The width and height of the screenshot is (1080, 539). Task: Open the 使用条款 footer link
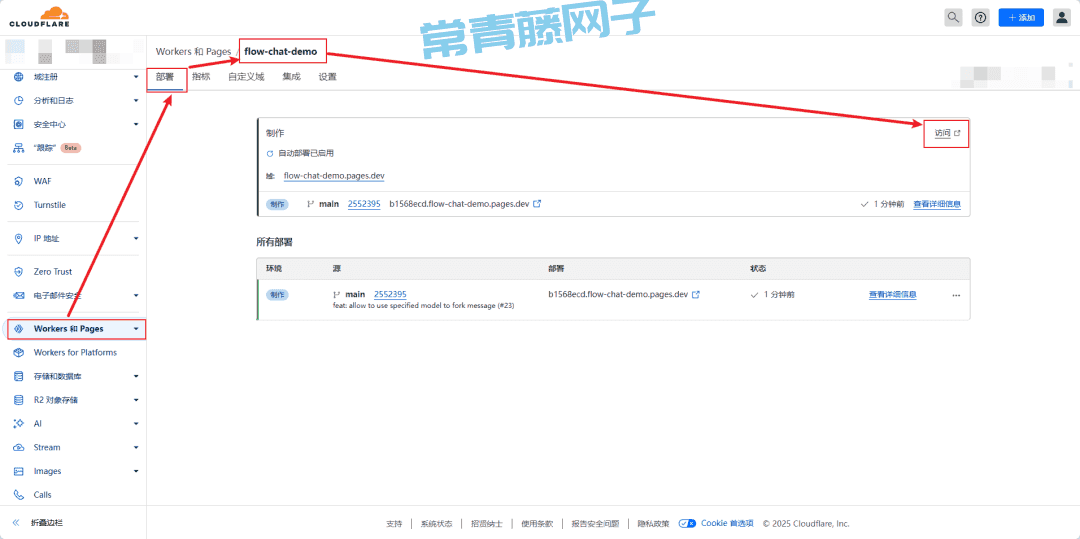[x=537, y=523]
